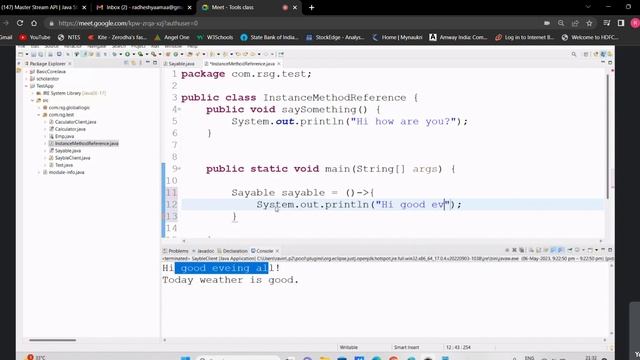Switch to the Master Stream API tab

[41, 7]
